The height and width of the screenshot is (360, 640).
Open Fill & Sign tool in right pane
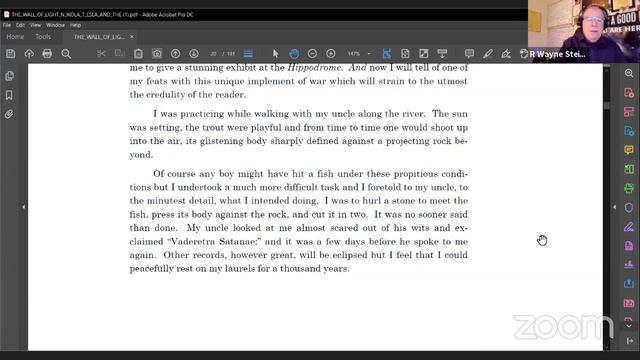coord(629,227)
